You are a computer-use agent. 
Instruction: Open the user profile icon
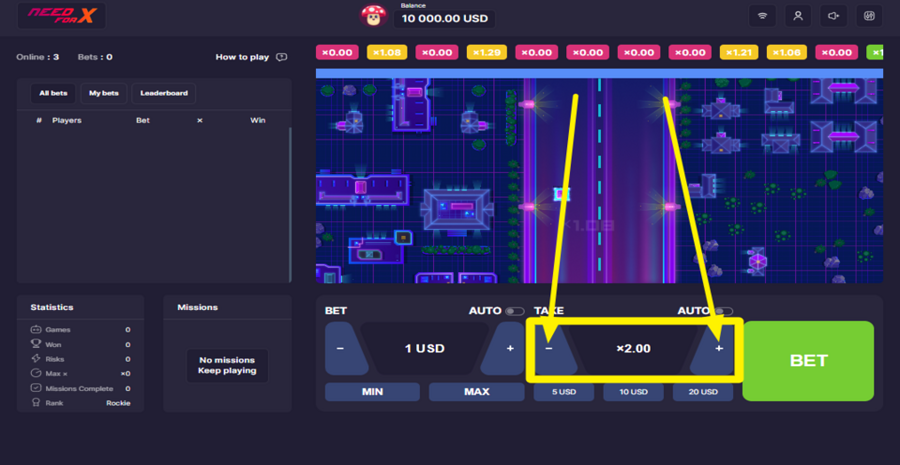798,16
